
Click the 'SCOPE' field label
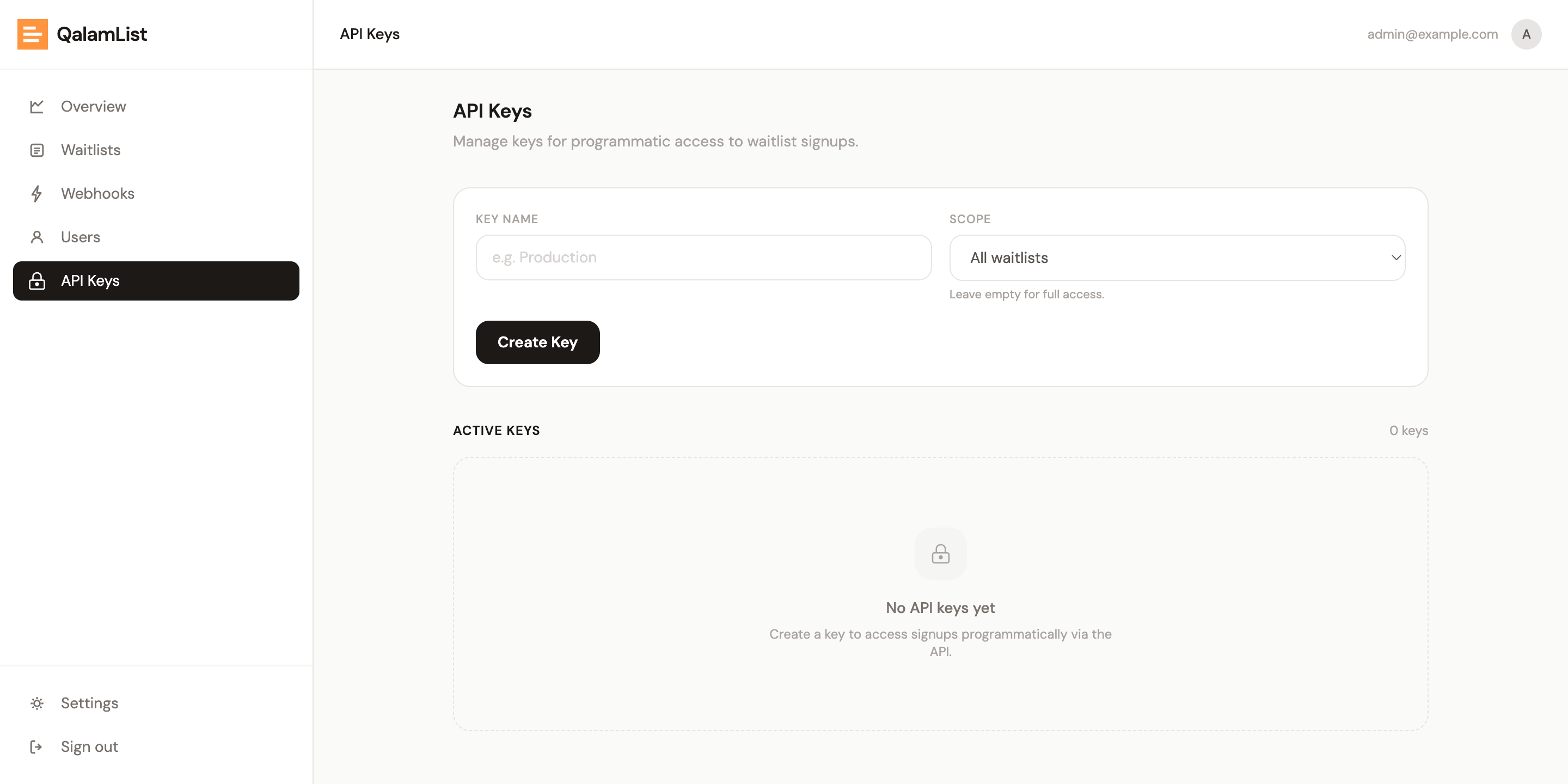tap(970, 219)
